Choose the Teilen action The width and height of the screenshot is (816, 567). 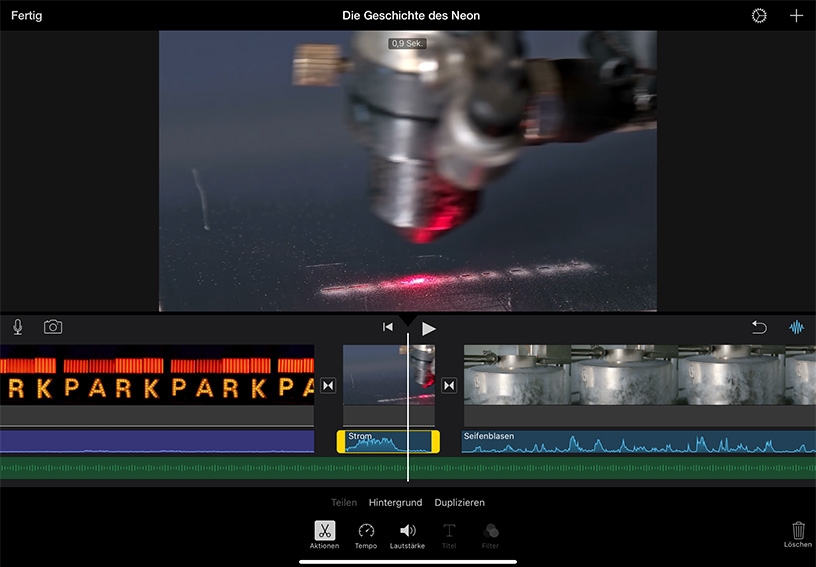pos(344,502)
